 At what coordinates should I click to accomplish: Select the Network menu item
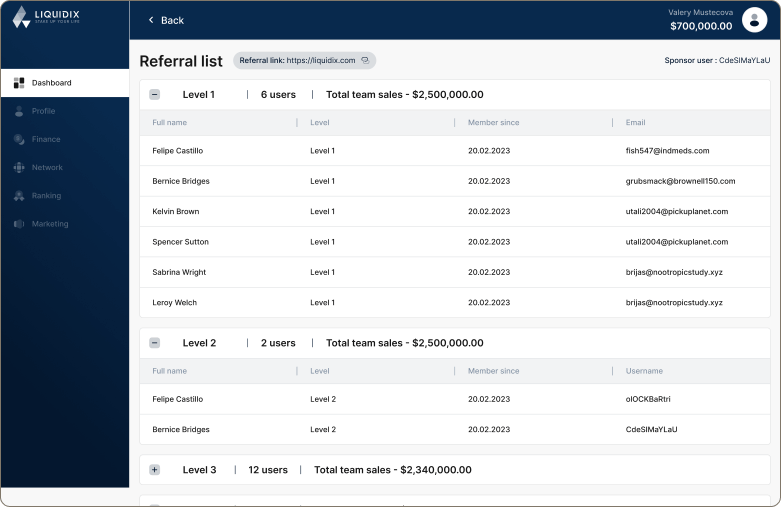coord(47,168)
